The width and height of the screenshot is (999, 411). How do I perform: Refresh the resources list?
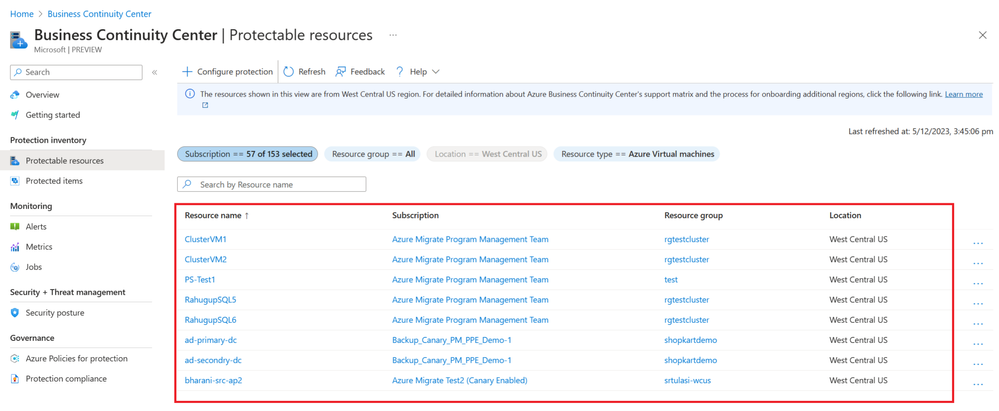(304, 72)
